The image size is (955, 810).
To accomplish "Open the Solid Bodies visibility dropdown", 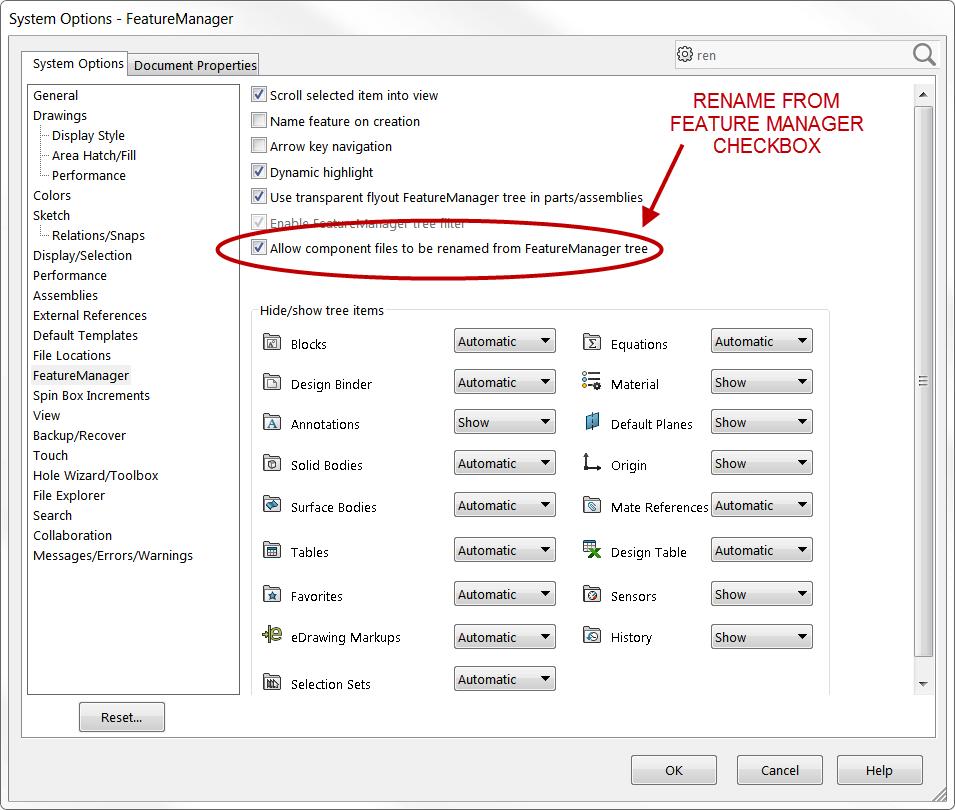I will [504, 462].
